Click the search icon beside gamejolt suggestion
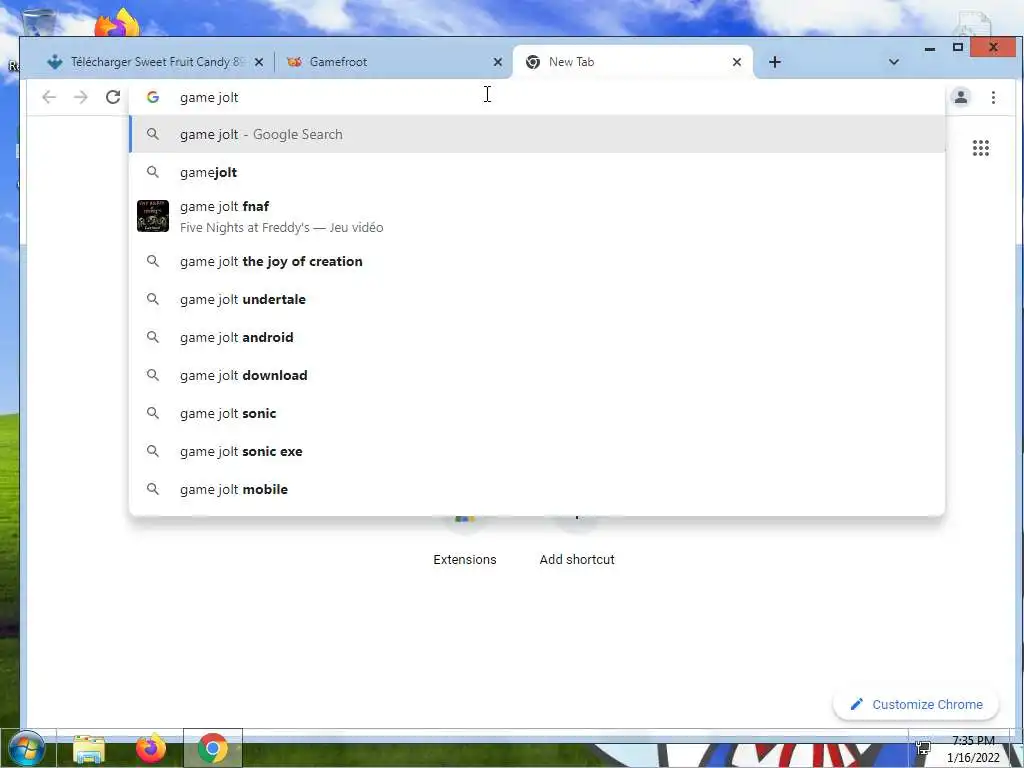This screenshot has width=1024, height=768. pyautogui.click(x=153, y=172)
